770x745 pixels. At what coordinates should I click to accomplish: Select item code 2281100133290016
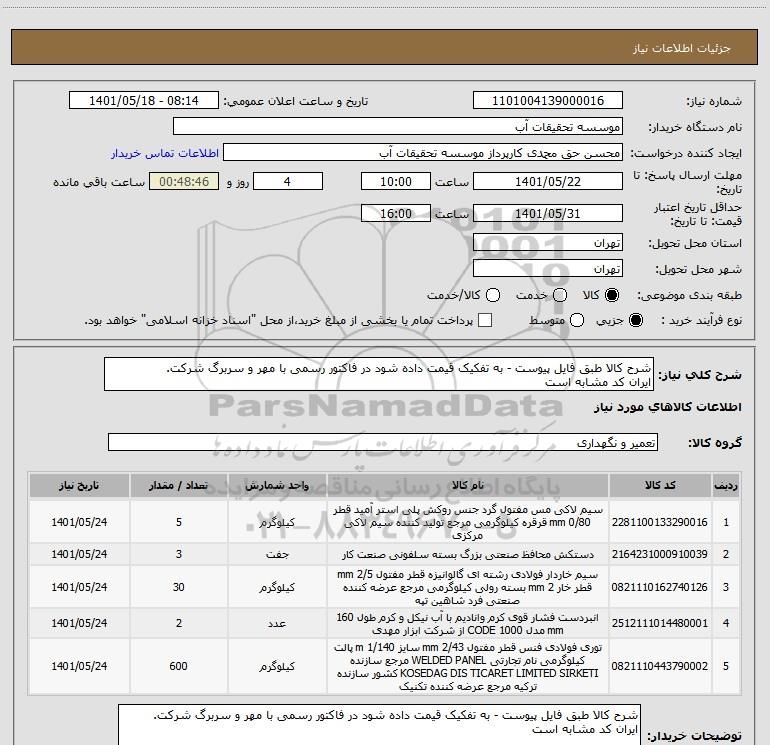click(660, 522)
